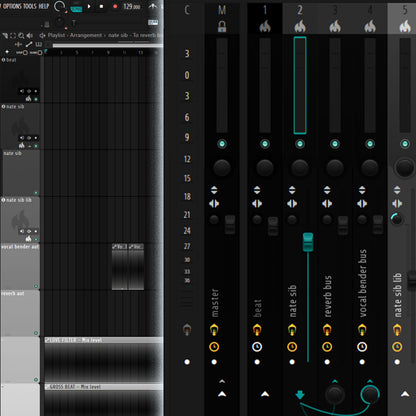Image resolution: width=416 pixels, height=416 pixels.
Task: Toggle effects plug icon on master track
Action: (214, 330)
